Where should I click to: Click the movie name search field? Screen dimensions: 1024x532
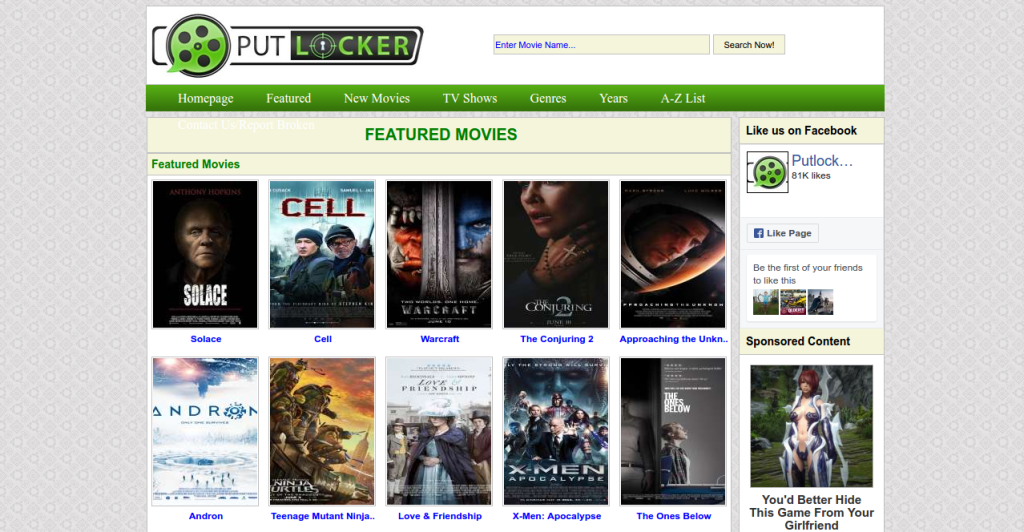point(601,44)
